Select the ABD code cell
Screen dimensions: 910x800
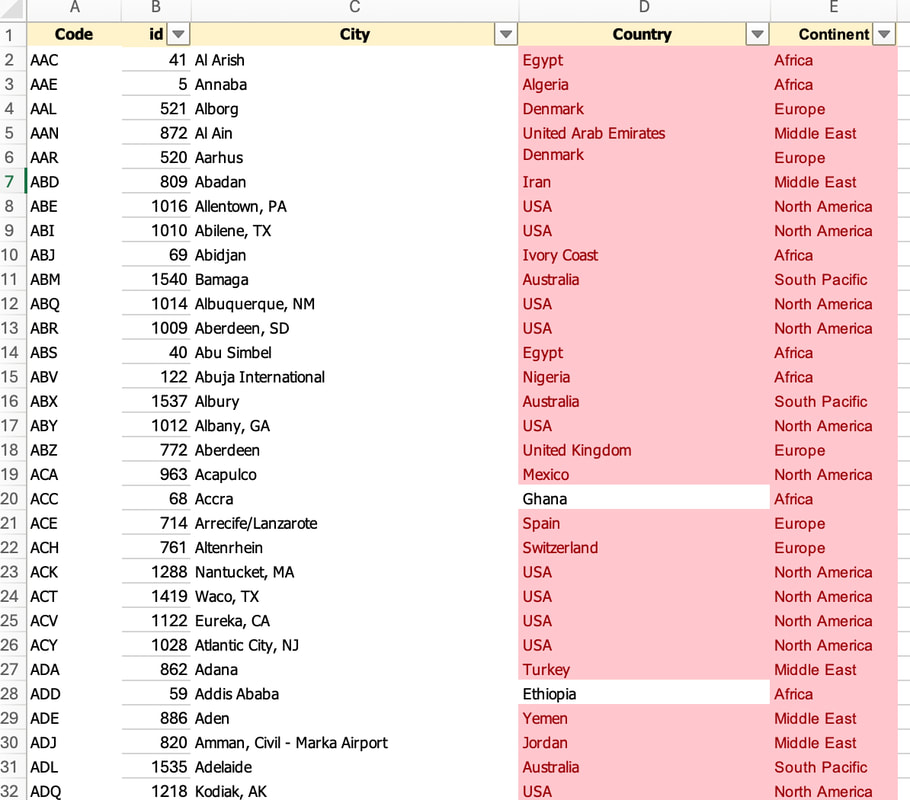(74, 182)
